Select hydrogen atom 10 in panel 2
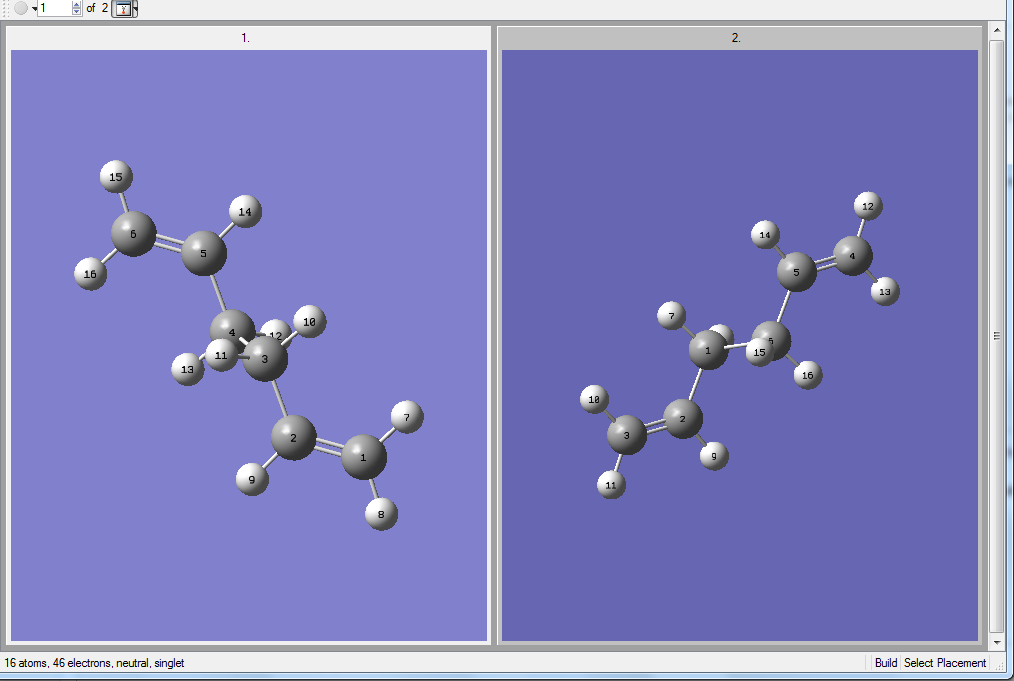 point(594,399)
